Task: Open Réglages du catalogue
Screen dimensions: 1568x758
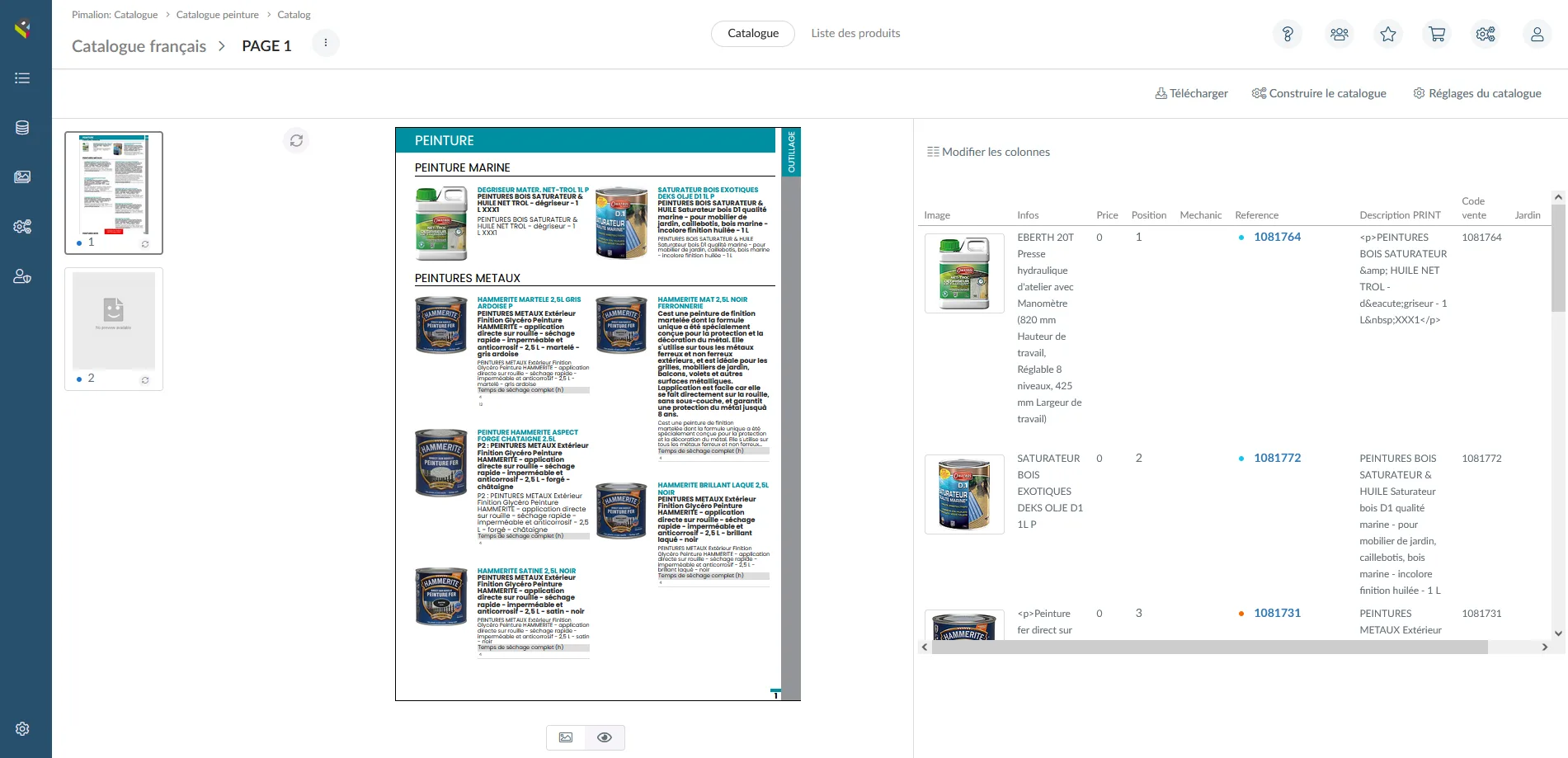Action: 1477,93
